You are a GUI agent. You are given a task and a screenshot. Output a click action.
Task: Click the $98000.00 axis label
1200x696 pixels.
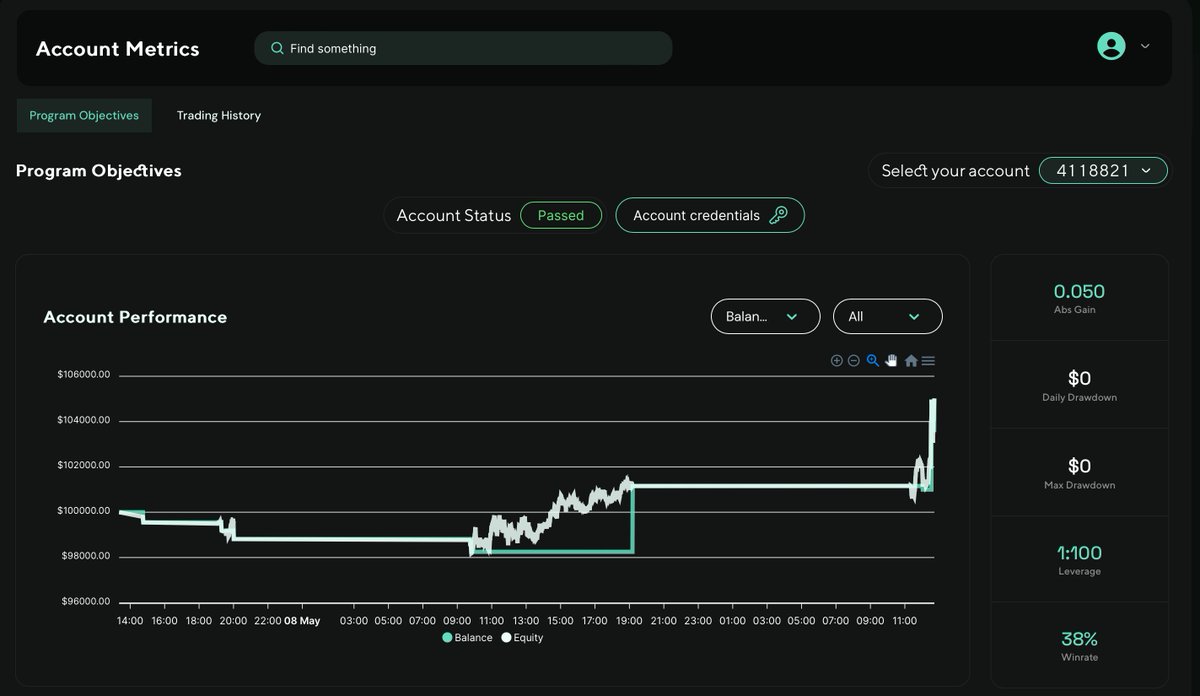click(84, 556)
